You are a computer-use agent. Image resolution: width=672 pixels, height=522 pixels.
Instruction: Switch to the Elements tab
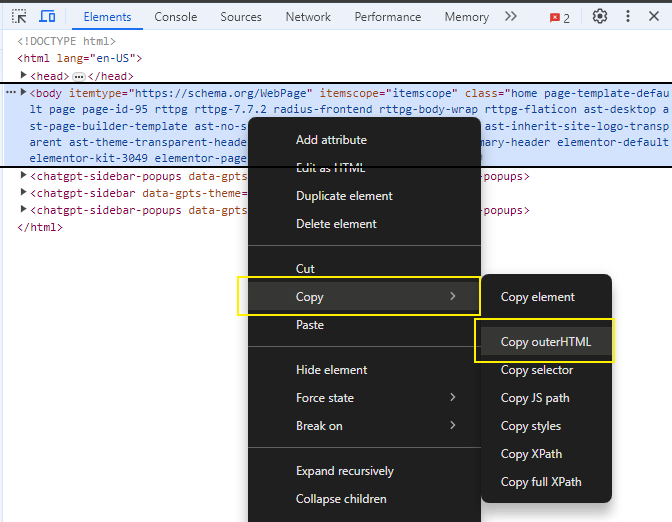(107, 17)
